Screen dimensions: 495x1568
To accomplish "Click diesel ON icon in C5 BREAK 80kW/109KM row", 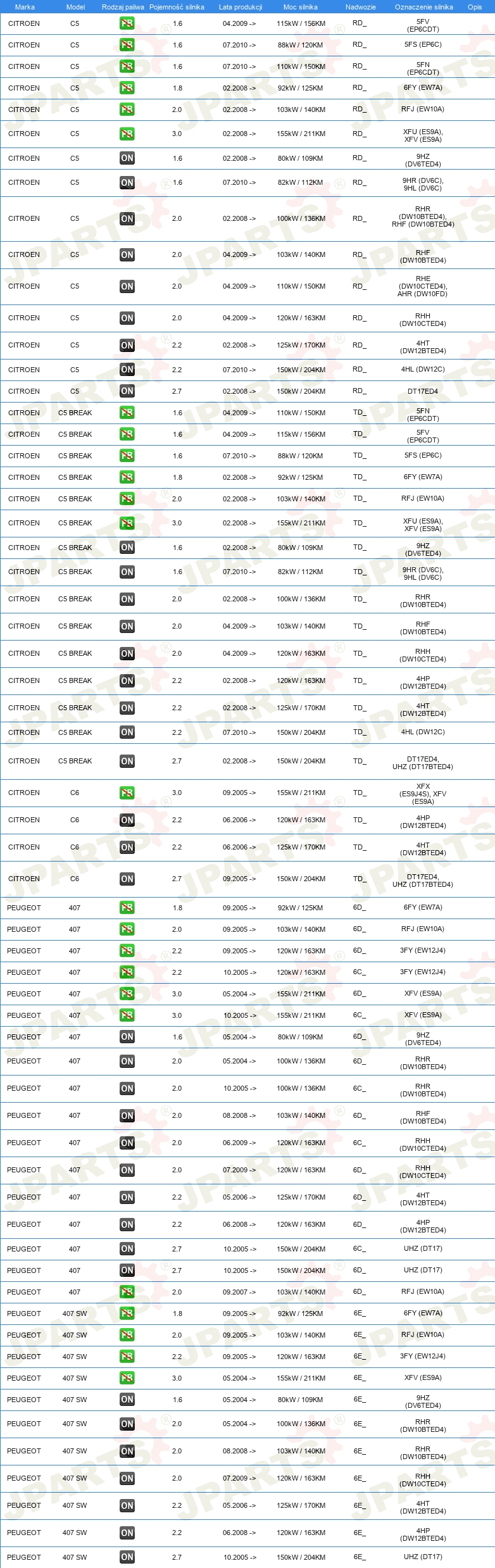I will (x=127, y=548).
